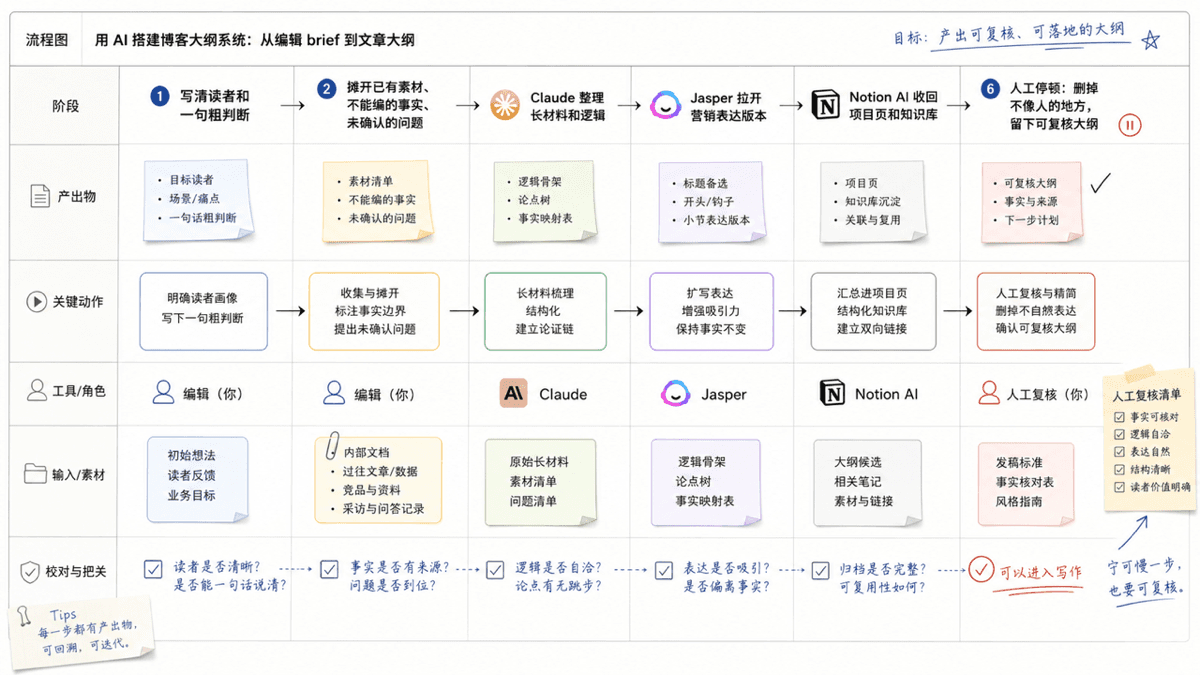Viewport: 1200px width, 675px height.
Task: Toggle the checkbox for 逻辑是否自洽？
Action: pos(494,570)
